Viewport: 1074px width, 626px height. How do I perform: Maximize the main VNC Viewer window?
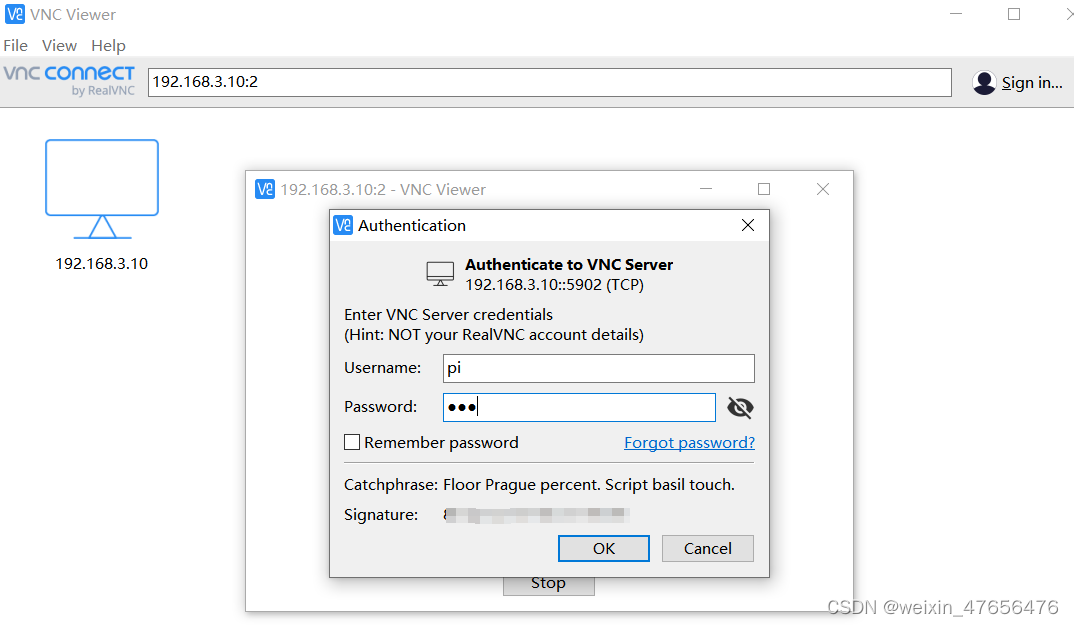pos(1014,14)
